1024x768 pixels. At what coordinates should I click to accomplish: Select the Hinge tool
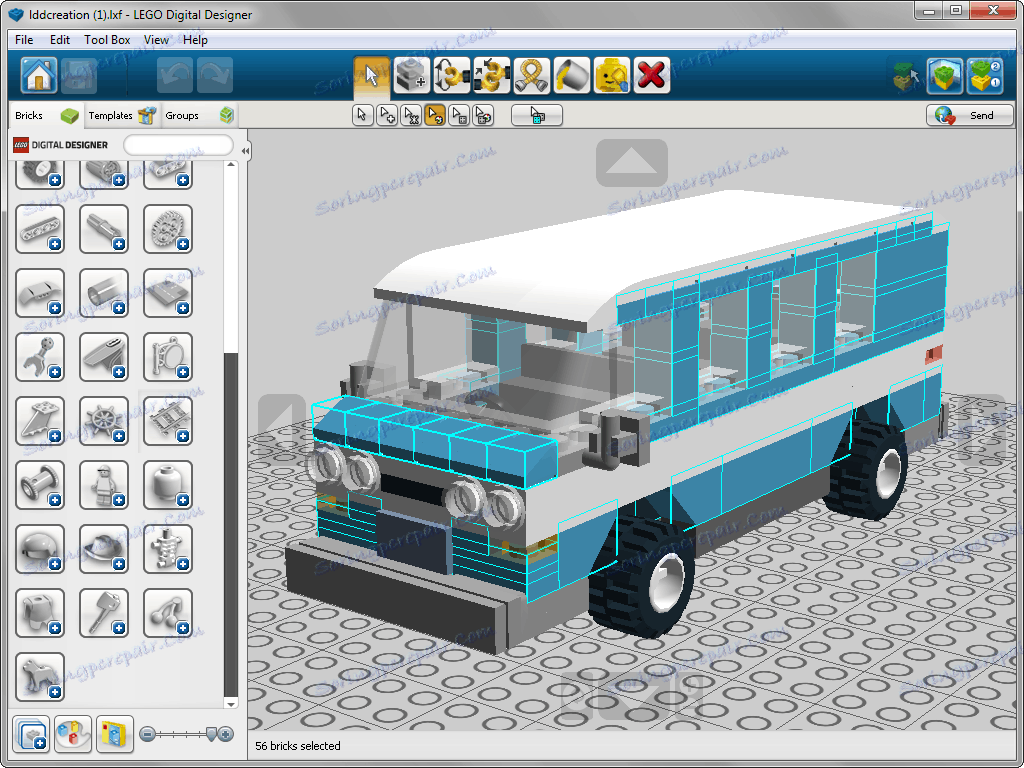(x=452, y=75)
